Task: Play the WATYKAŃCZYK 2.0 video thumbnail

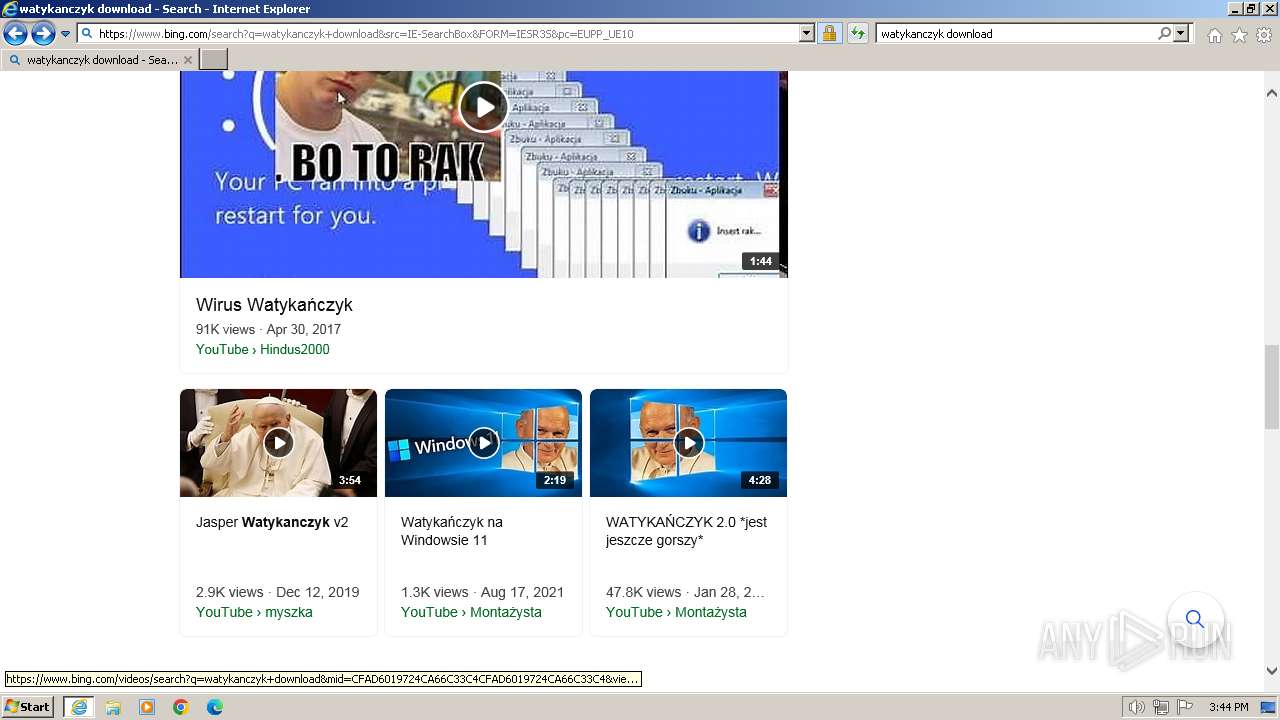Action: point(688,442)
